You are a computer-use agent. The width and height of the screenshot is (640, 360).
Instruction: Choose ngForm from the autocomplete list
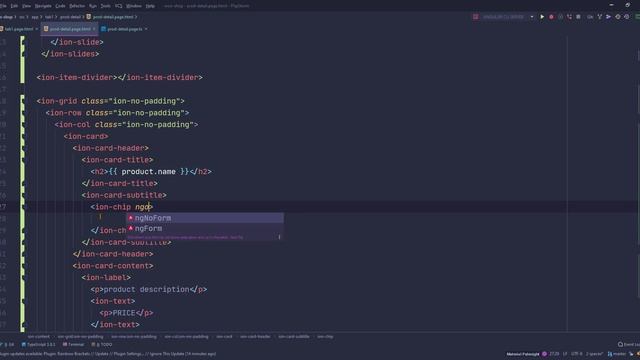204,229
